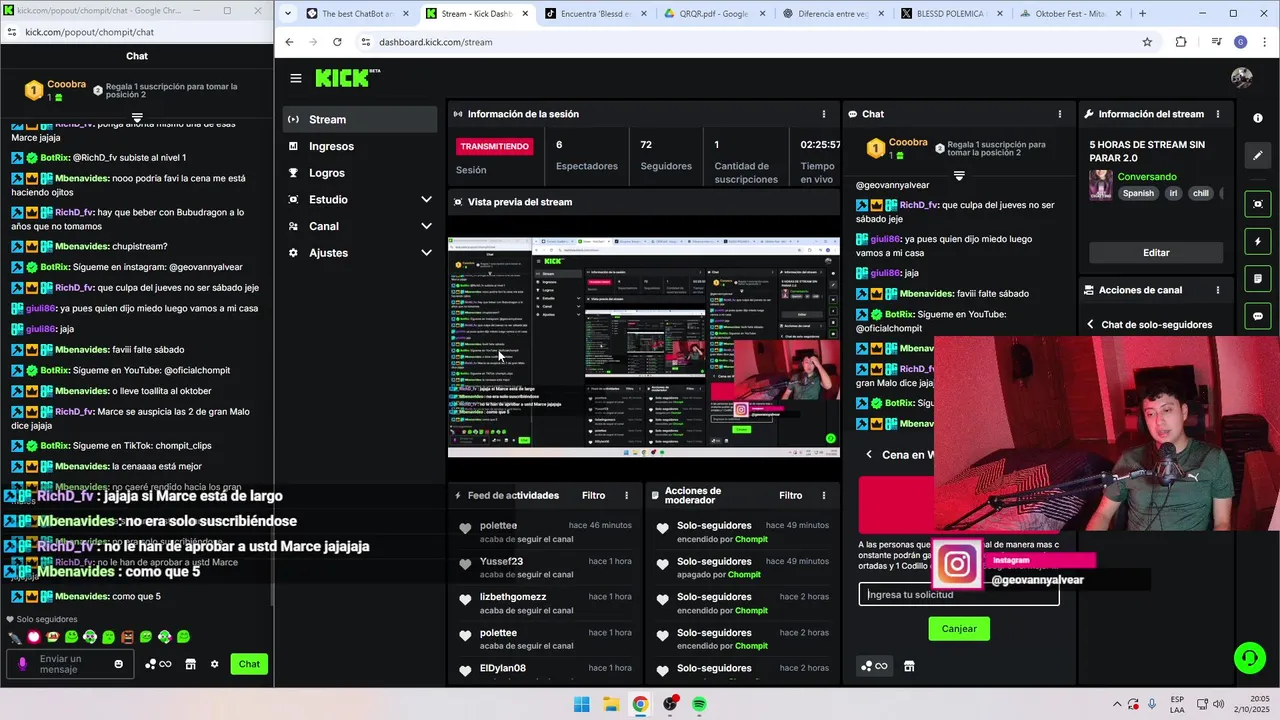Click the info icon in right rail
The image size is (1280, 720).
tap(1258, 118)
